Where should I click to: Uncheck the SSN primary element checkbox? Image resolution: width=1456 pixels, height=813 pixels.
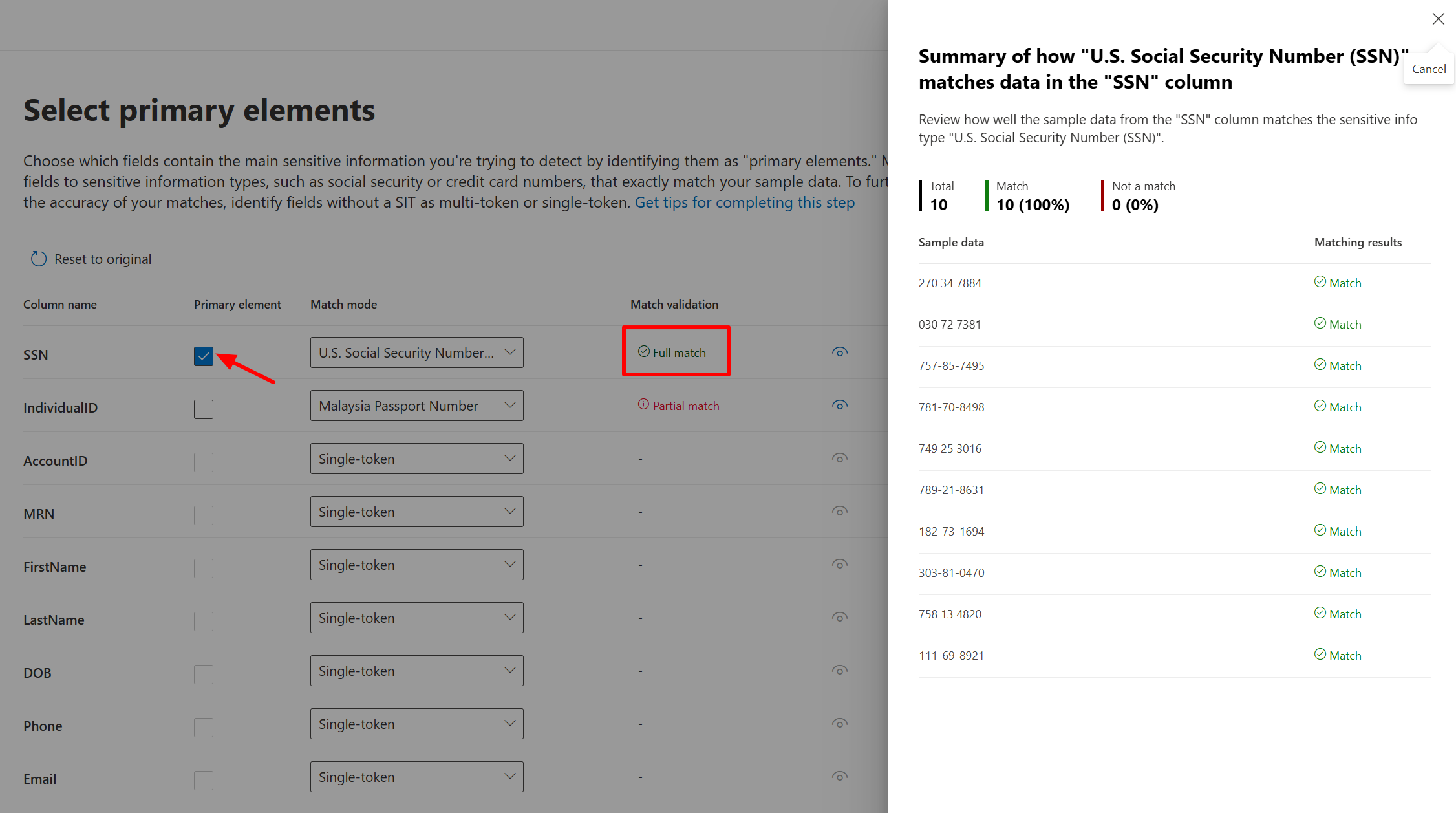click(x=203, y=356)
